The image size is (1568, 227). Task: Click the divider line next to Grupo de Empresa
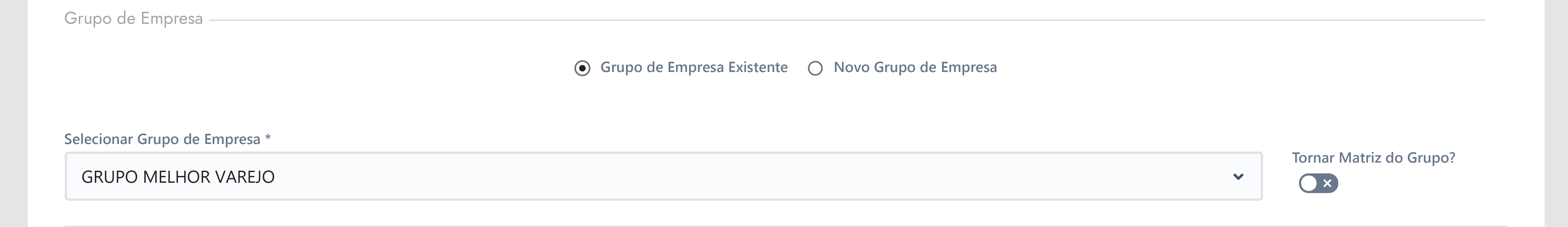847,20
